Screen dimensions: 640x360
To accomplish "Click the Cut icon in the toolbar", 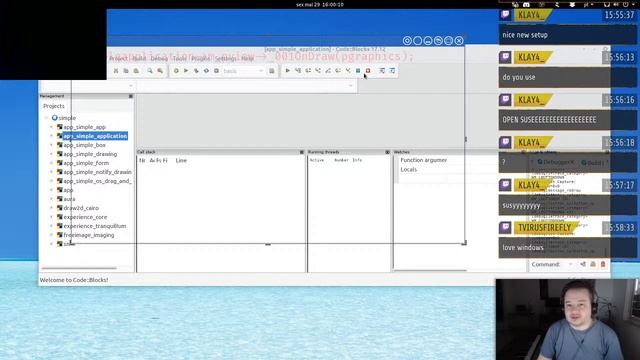I will point(116,71).
